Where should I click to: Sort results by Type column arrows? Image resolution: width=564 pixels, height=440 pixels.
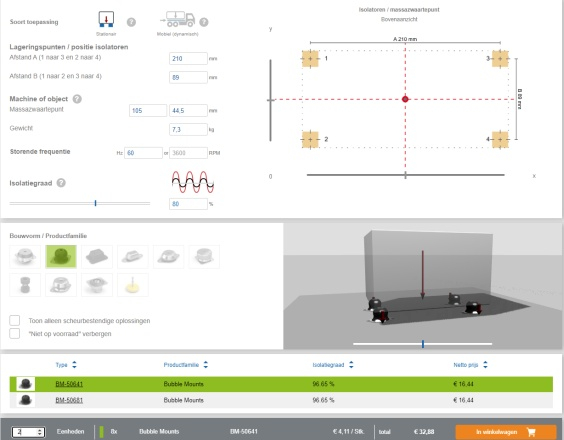[x=74, y=364]
